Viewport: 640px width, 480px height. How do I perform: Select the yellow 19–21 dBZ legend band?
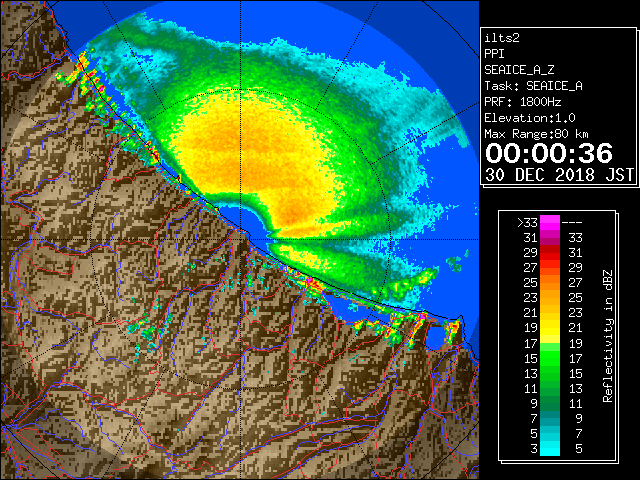pyautogui.click(x=550, y=328)
